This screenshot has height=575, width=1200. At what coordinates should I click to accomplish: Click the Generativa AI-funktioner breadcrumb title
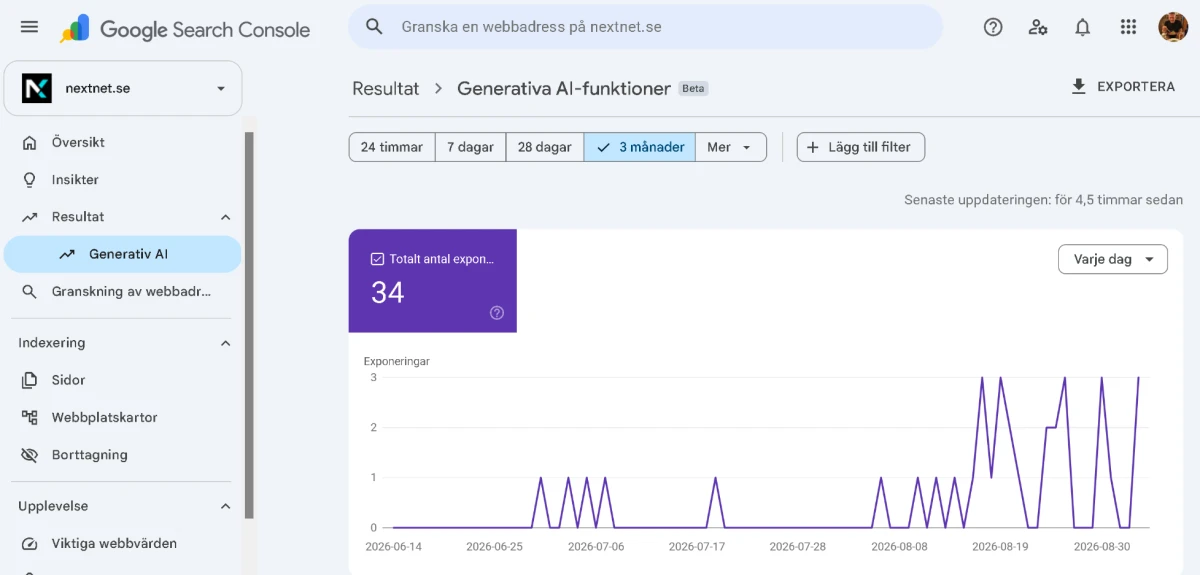(564, 88)
